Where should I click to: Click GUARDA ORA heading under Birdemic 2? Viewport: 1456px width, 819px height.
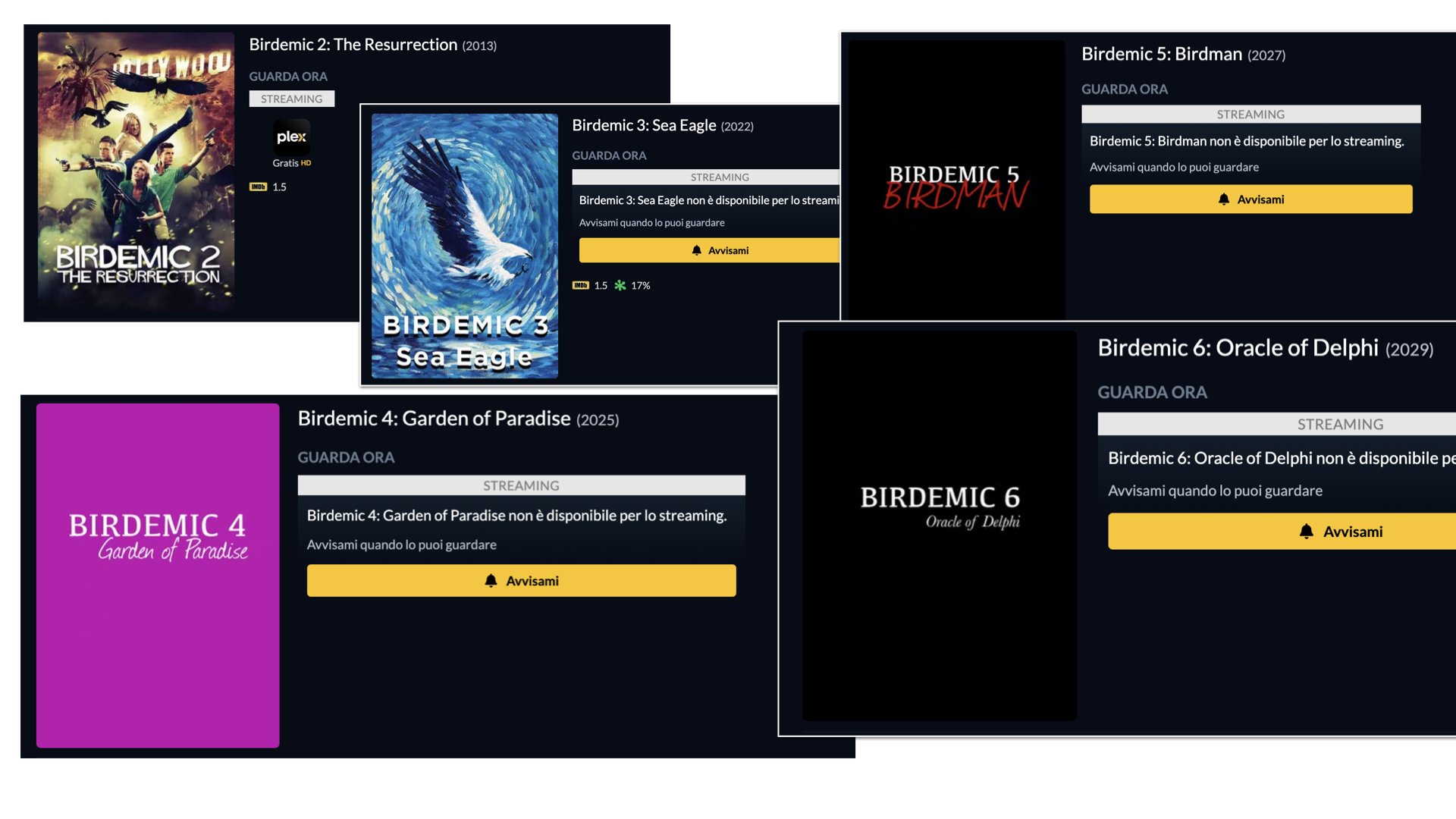(x=288, y=77)
